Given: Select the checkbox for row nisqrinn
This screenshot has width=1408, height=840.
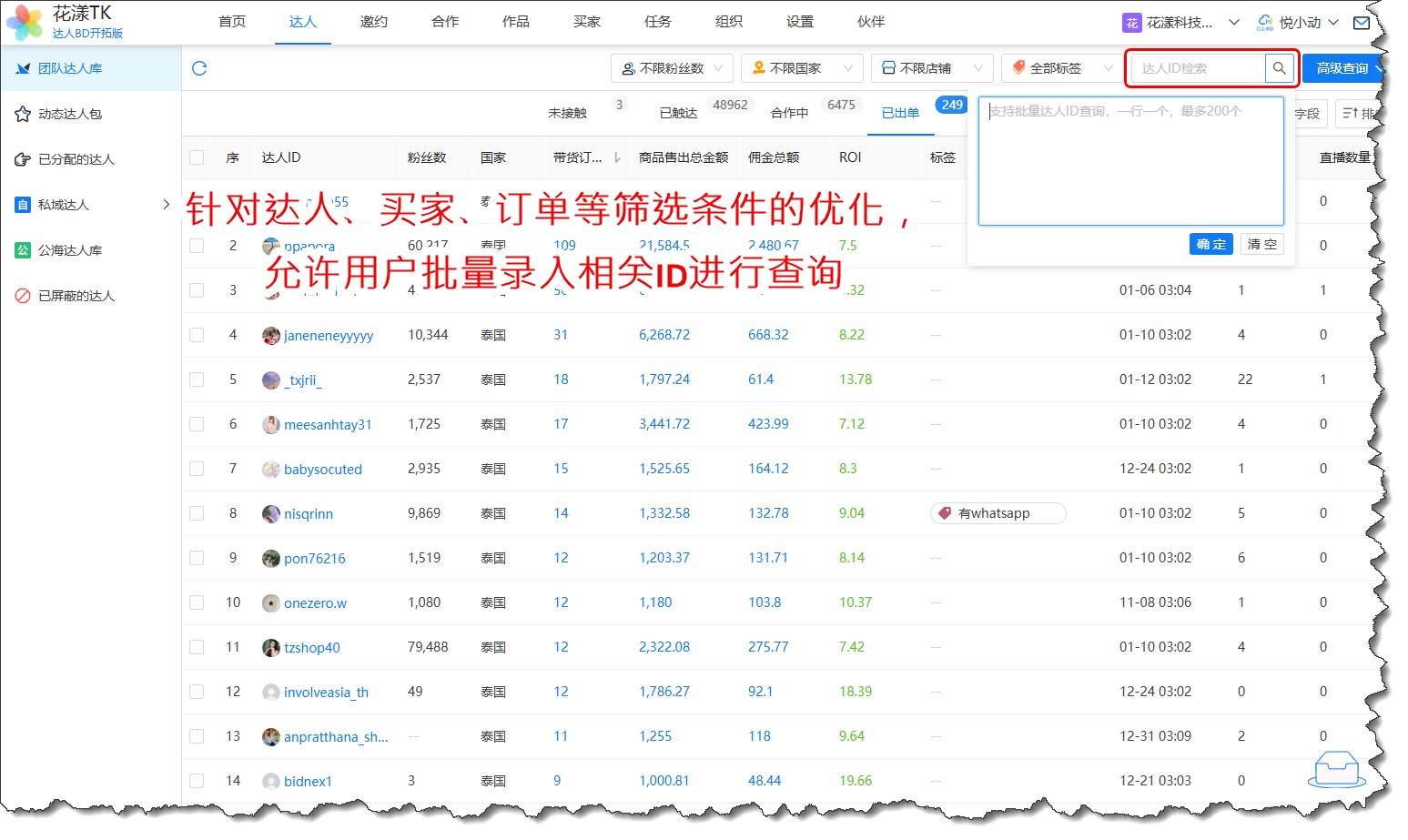Looking at the screenshot, I should click(x=197, y=513).
